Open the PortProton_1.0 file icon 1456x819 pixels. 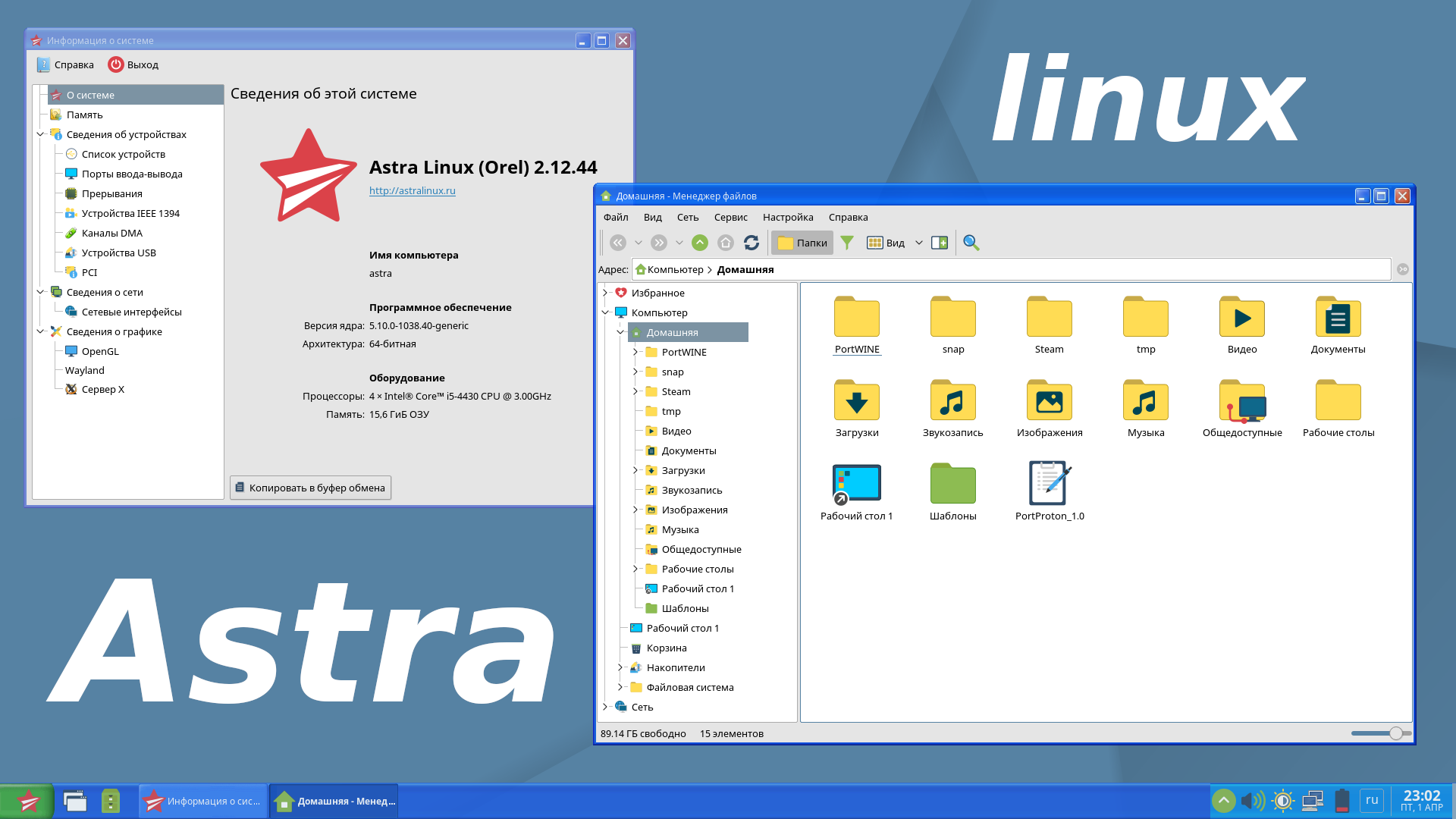point(1049,484)
